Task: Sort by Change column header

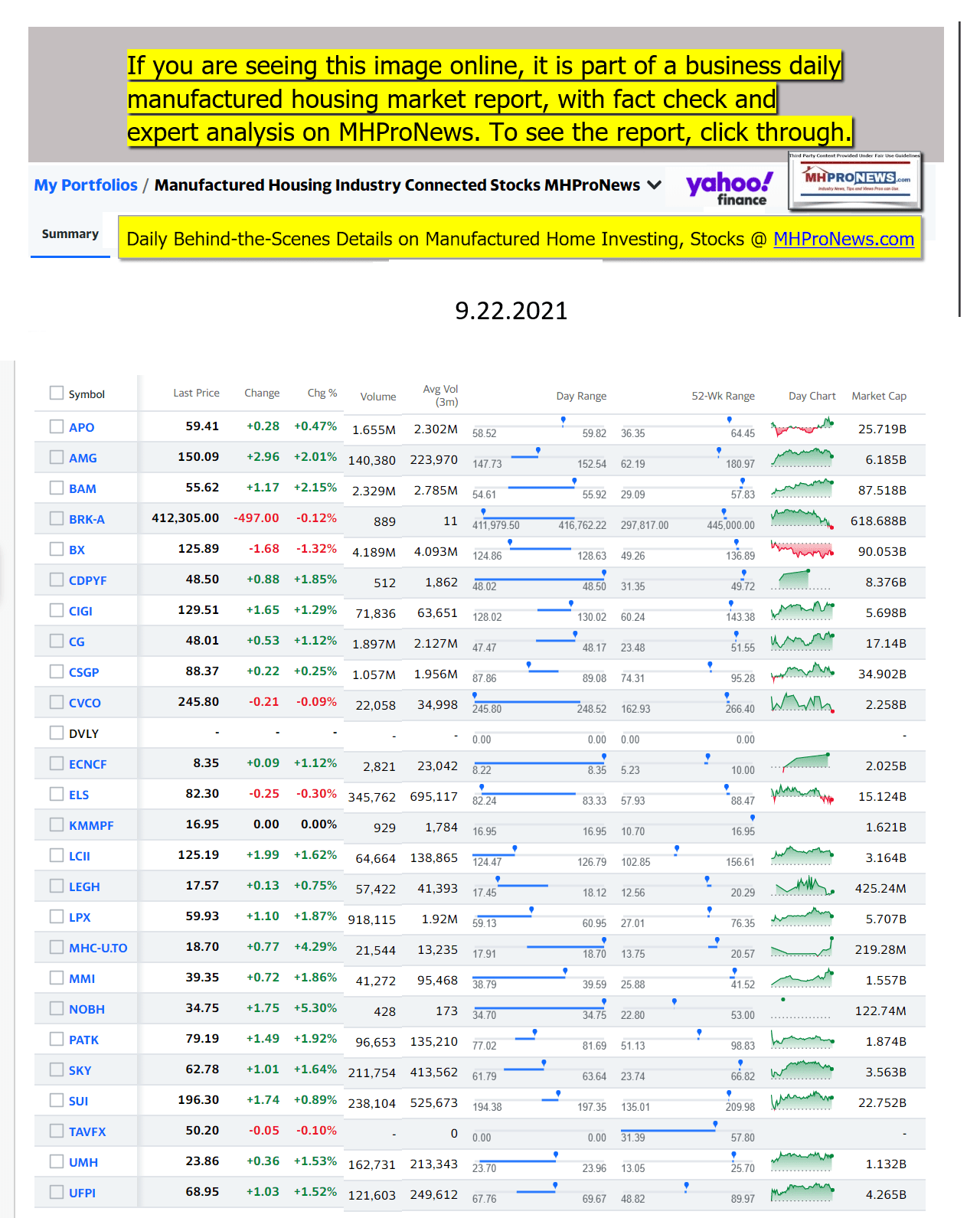Action: tap(262, 393)
